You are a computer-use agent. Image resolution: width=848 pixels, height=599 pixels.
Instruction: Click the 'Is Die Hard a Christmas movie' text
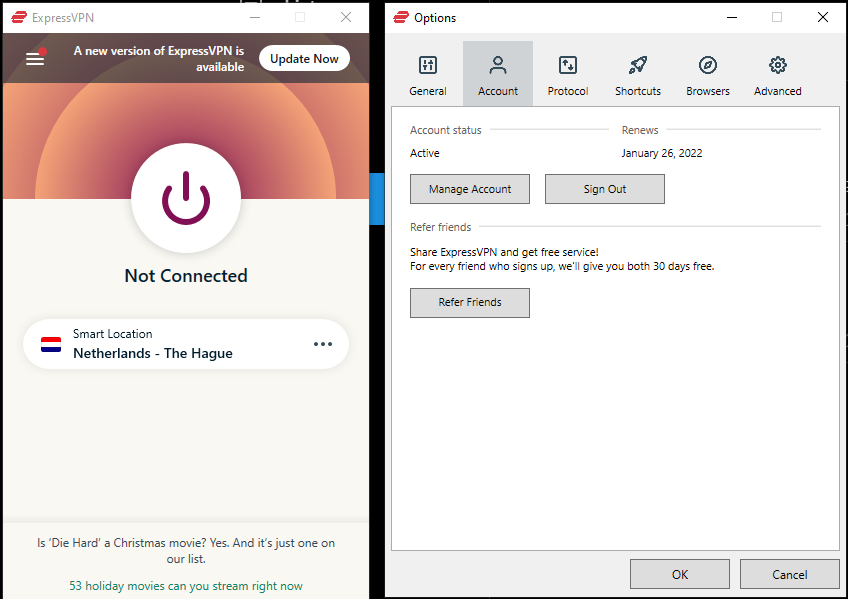[x=186, y=550]
